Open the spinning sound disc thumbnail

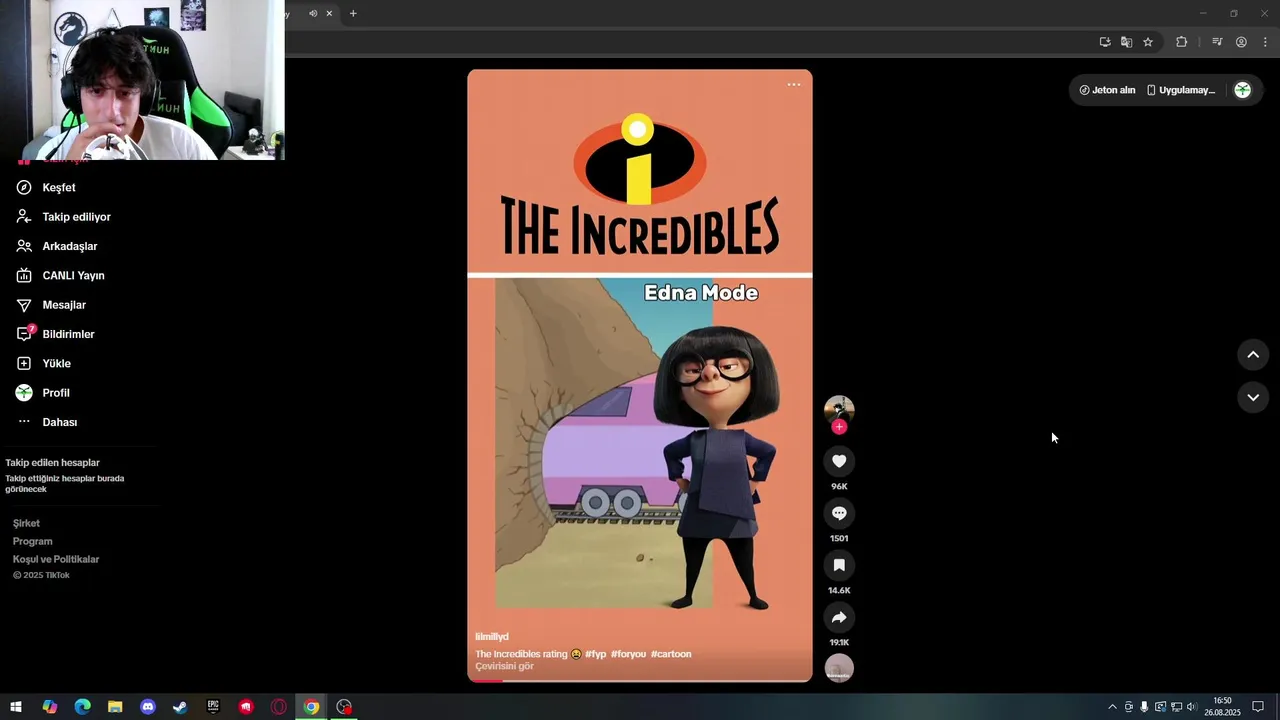[839, 668]
